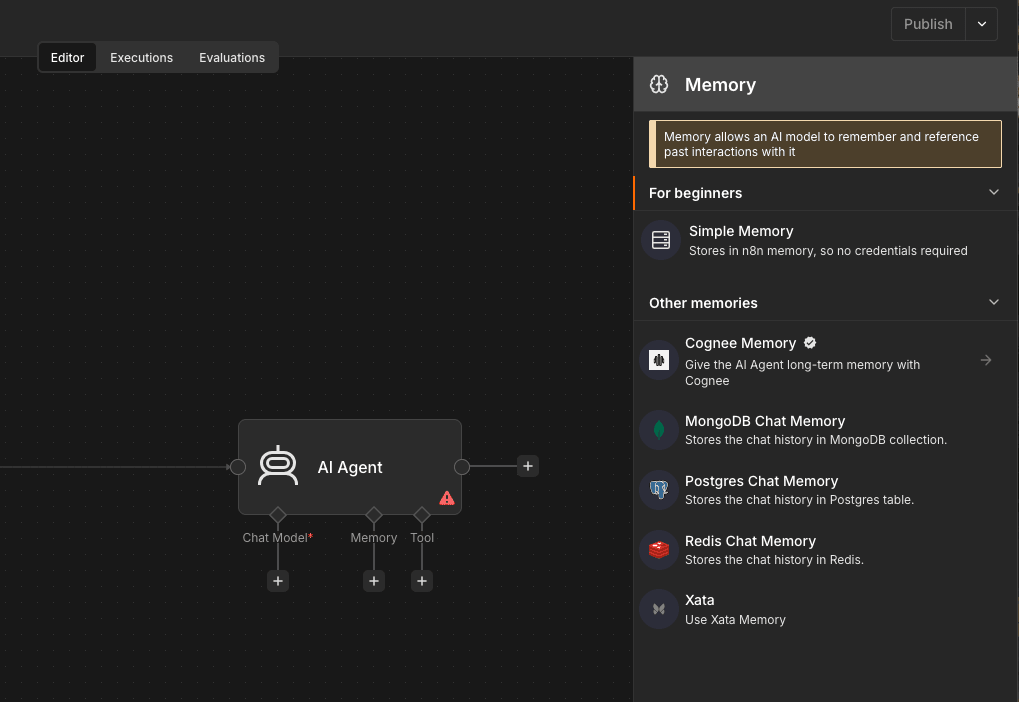Screen dimensions: 1019x702
Task: Add a Tool via its plus button
Action: [x=422, y=581]
